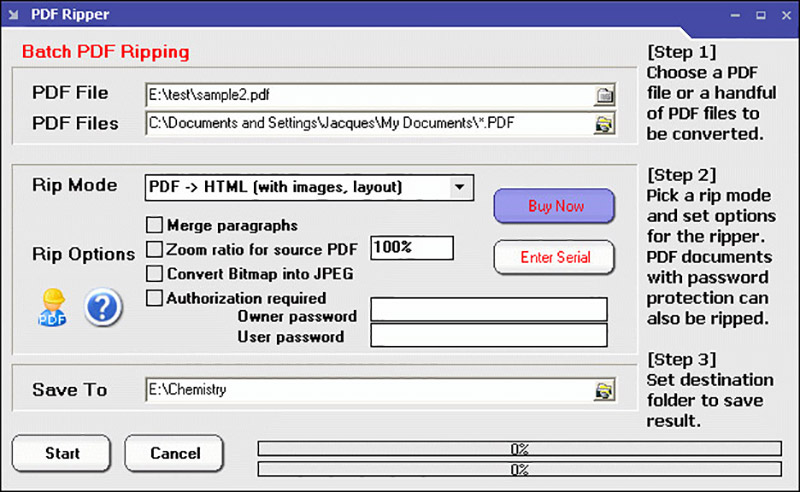The height and width of the screenshot is (492, 800).
Task: Open help via blue question mark icon
Action: point(103,308)
